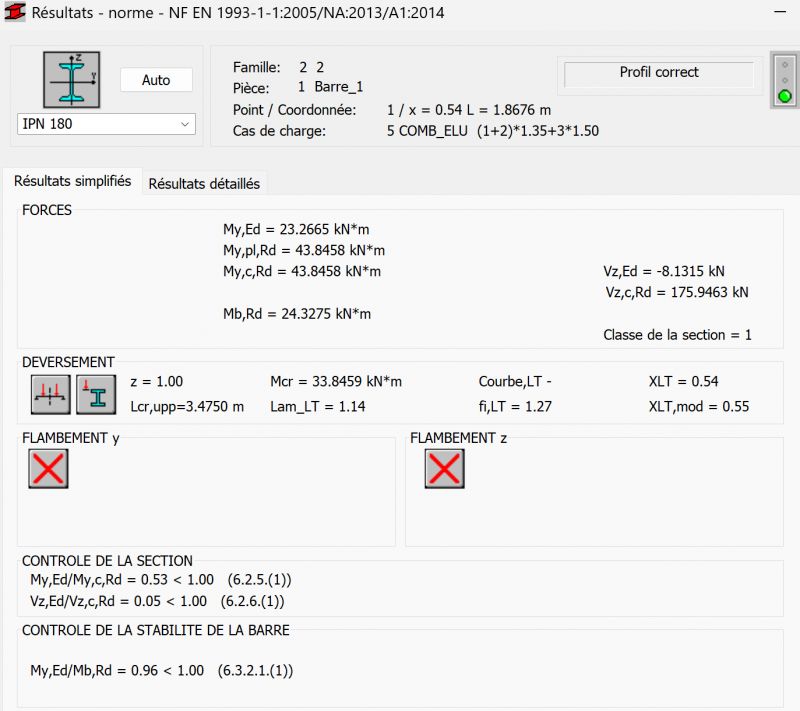
Task: Minimize the Résultats window
Action: [780, 12]
